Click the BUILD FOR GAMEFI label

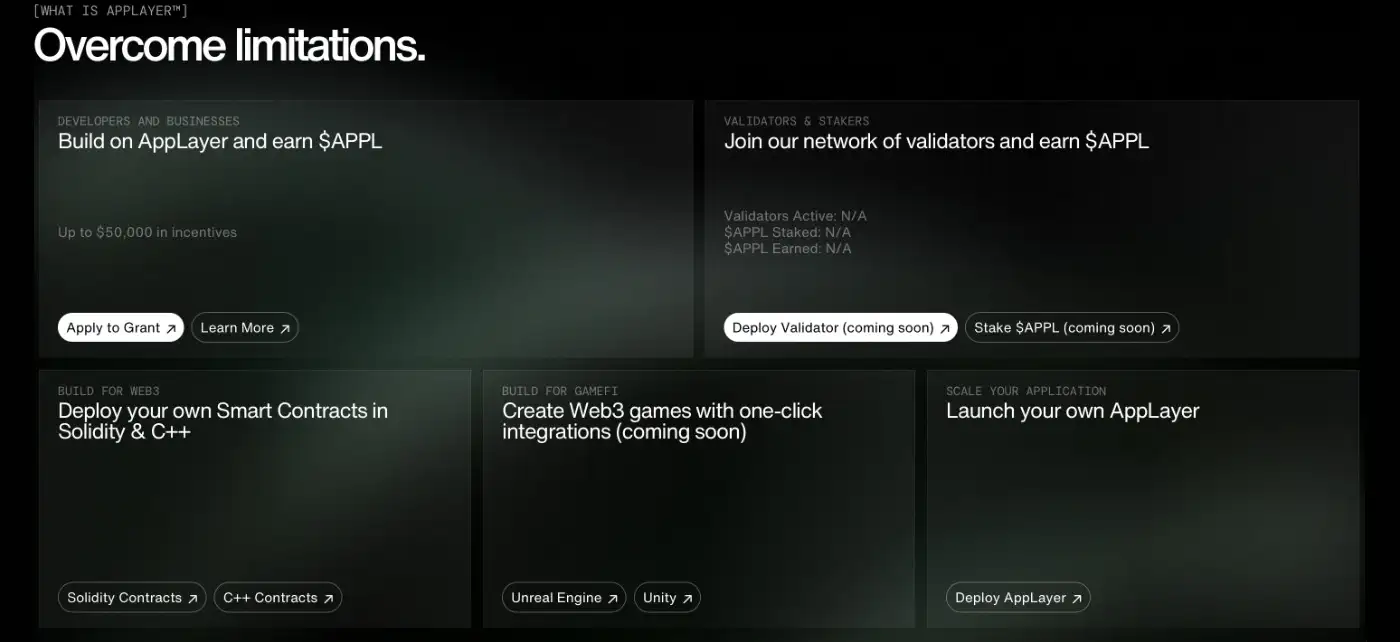562,391
